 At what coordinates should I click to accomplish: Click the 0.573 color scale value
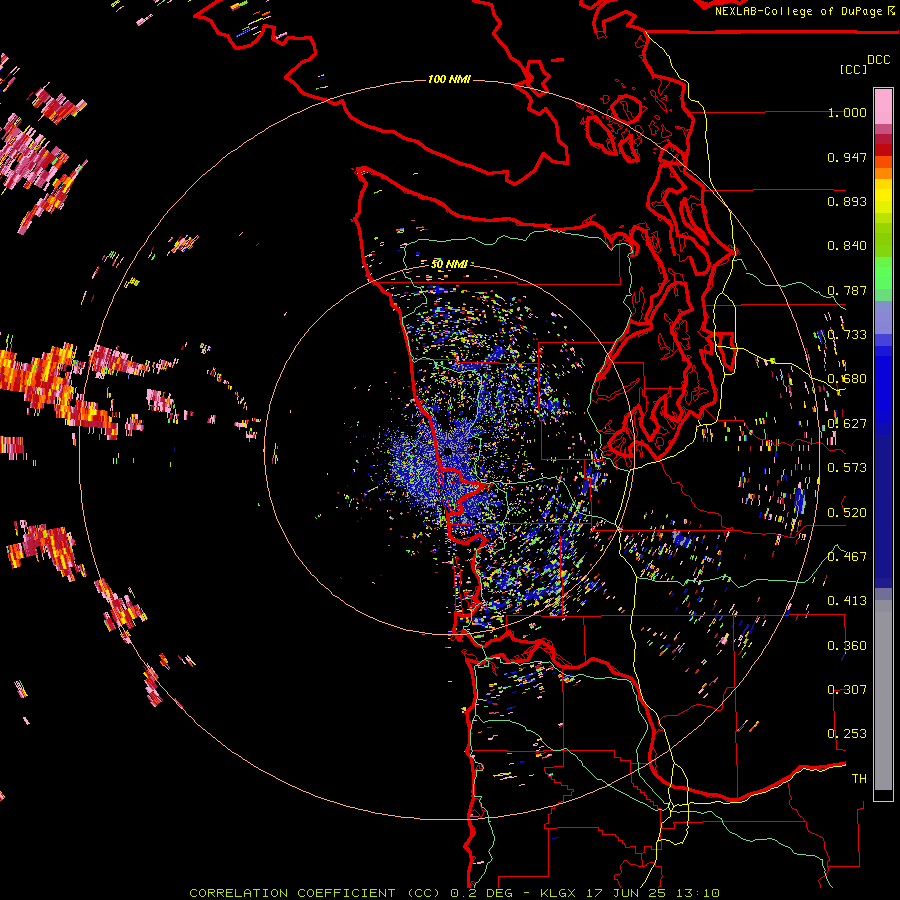(847, 468)
